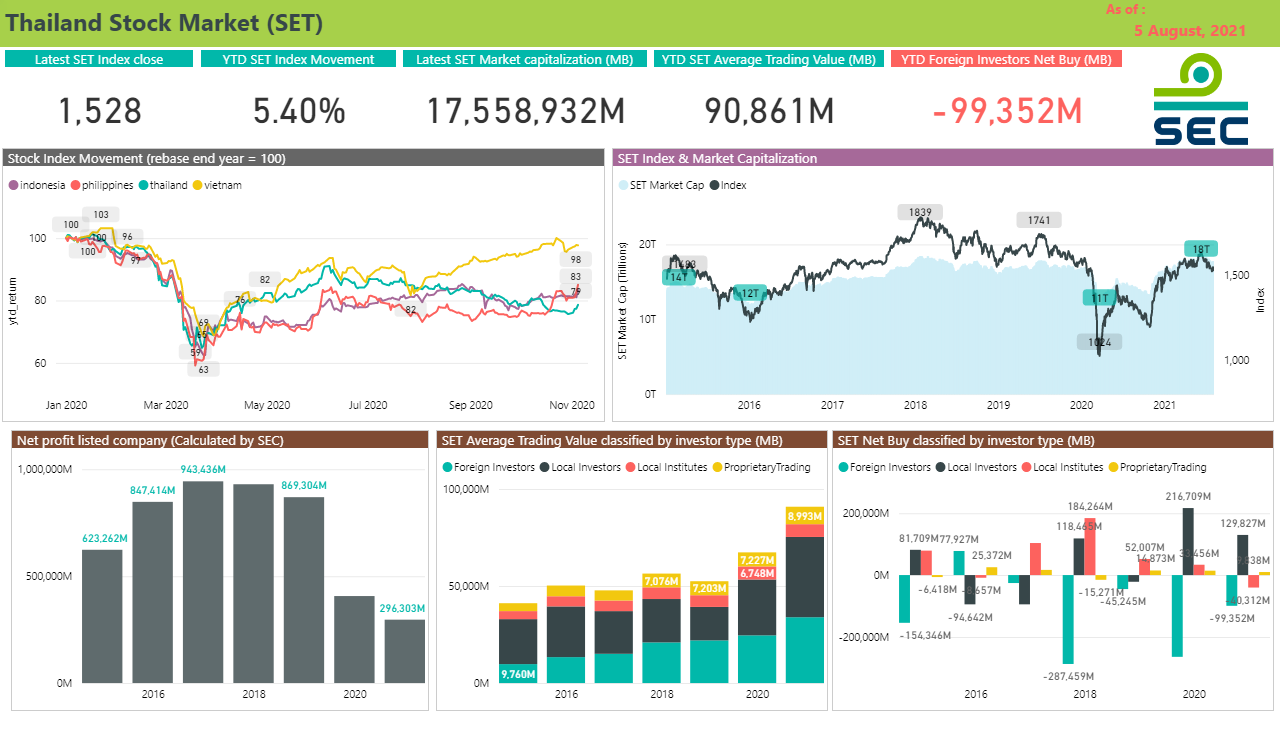Select the 7,227M yellow bar segment
1280x740 pixels.
click(758, 559)
